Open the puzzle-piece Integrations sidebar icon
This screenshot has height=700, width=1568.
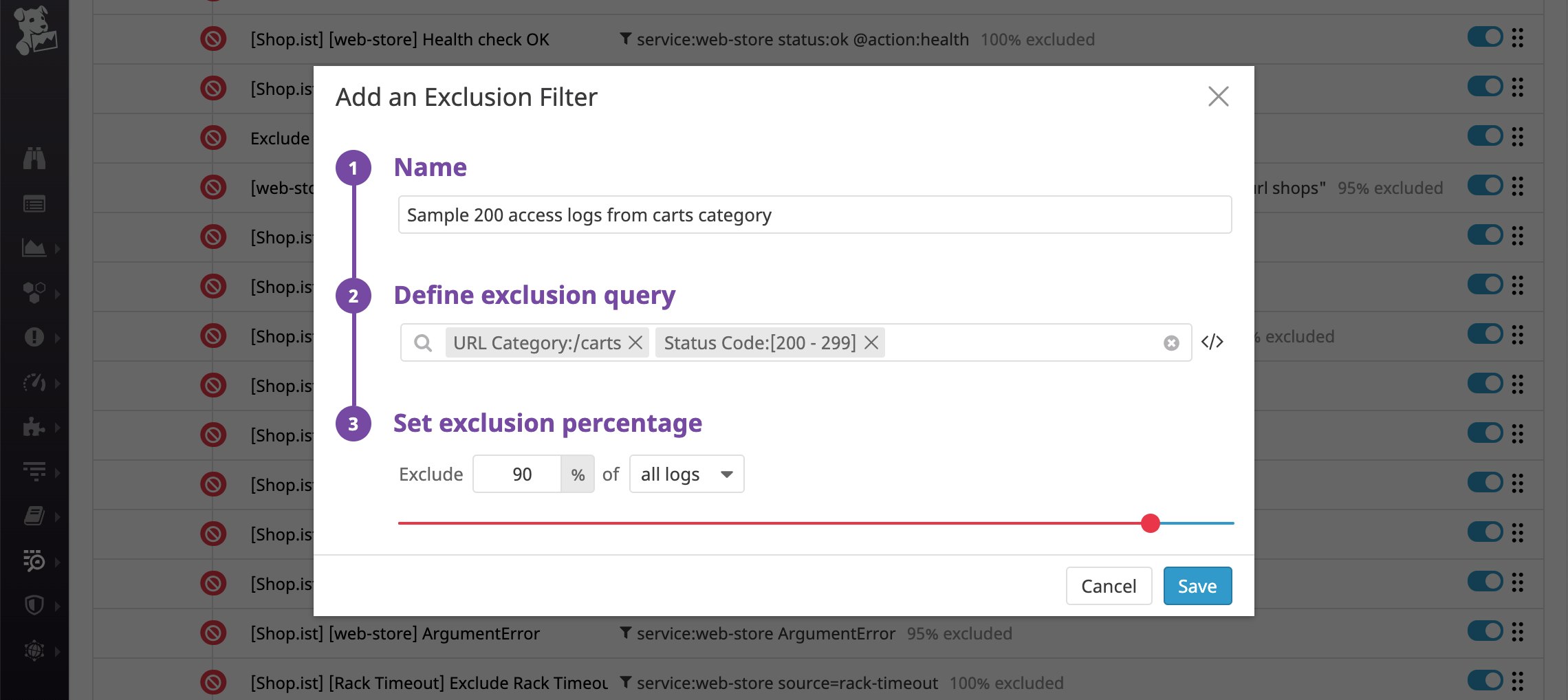34,427
